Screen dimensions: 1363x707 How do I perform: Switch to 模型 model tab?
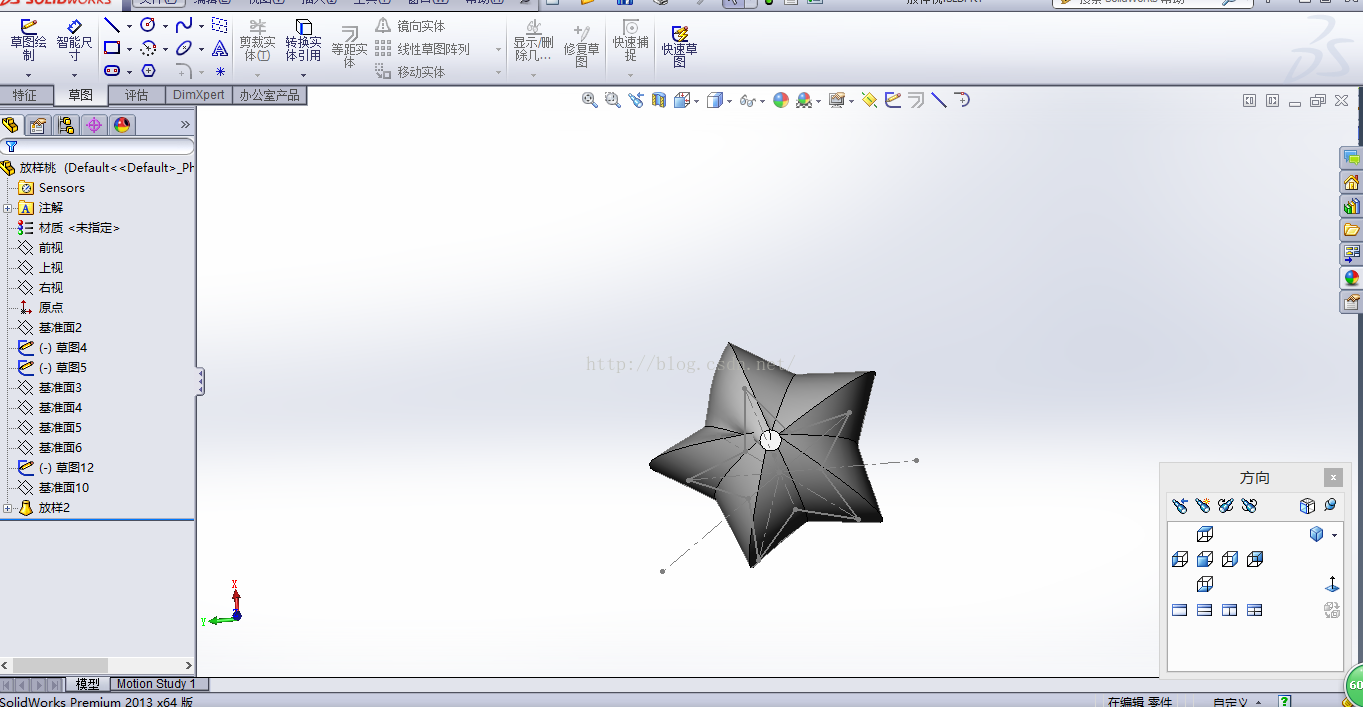[88, 684]
